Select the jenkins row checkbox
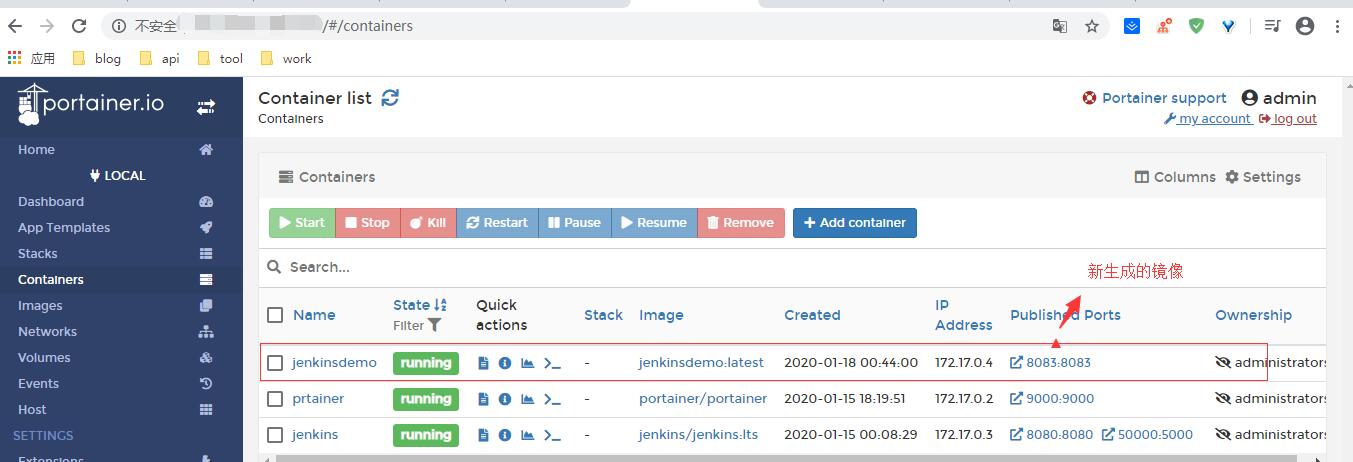This screenshot has height=462, width=1353. pos(275,435)
